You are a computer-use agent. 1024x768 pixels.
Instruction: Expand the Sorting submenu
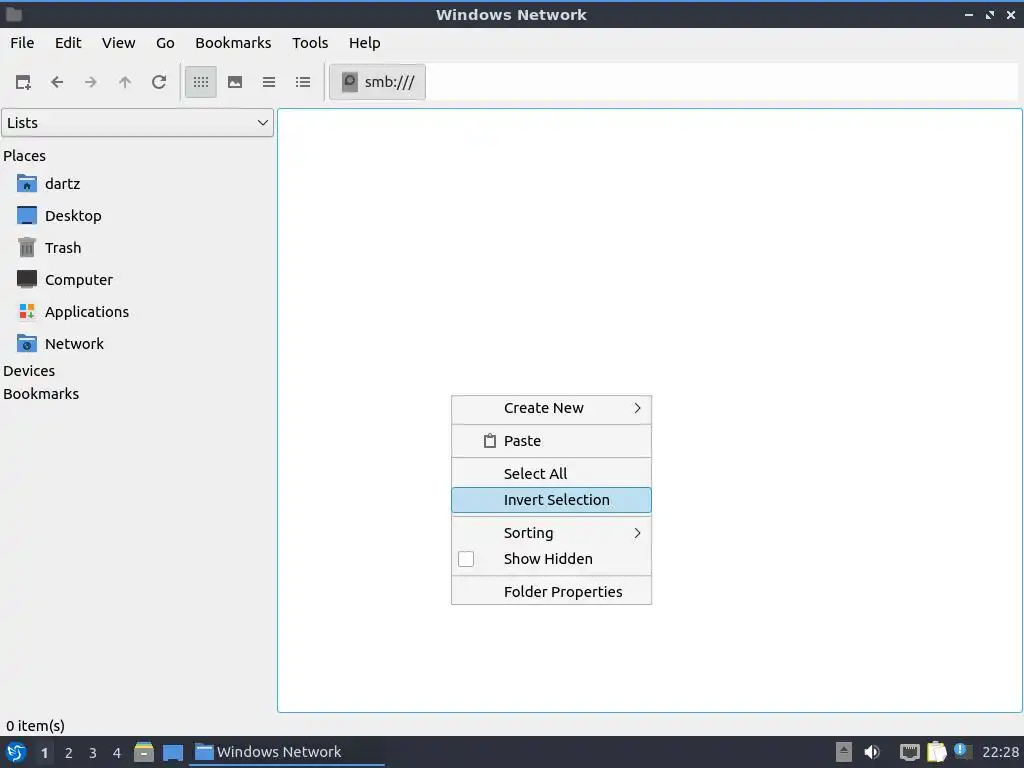click(551, 533)
